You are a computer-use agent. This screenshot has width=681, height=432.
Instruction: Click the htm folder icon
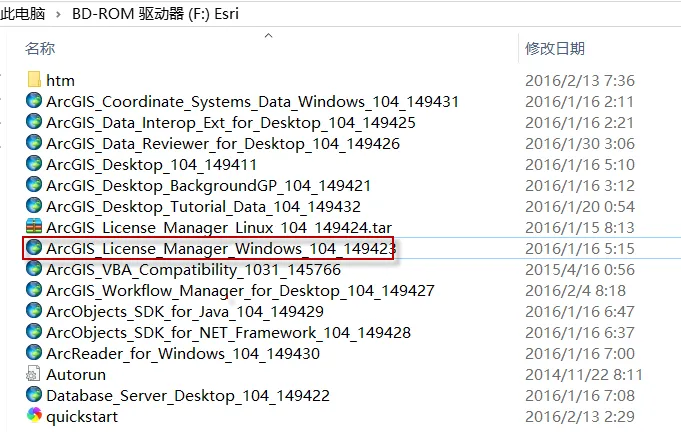point(34,80)
